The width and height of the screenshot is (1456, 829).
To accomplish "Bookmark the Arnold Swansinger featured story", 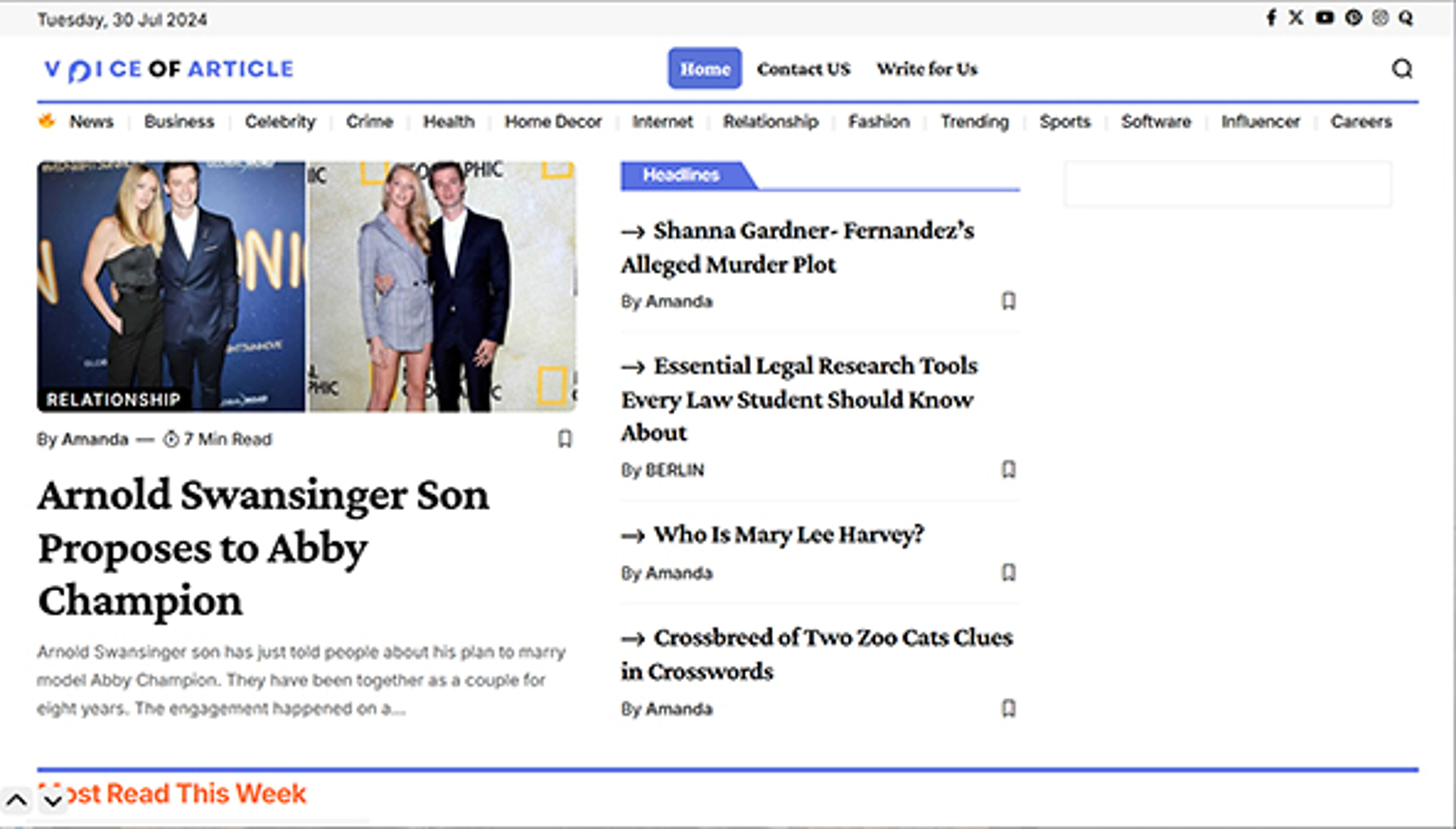I will point(564,439).
